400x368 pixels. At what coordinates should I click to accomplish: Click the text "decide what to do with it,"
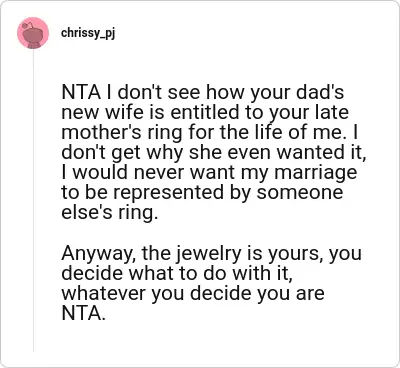coord(177,273)
